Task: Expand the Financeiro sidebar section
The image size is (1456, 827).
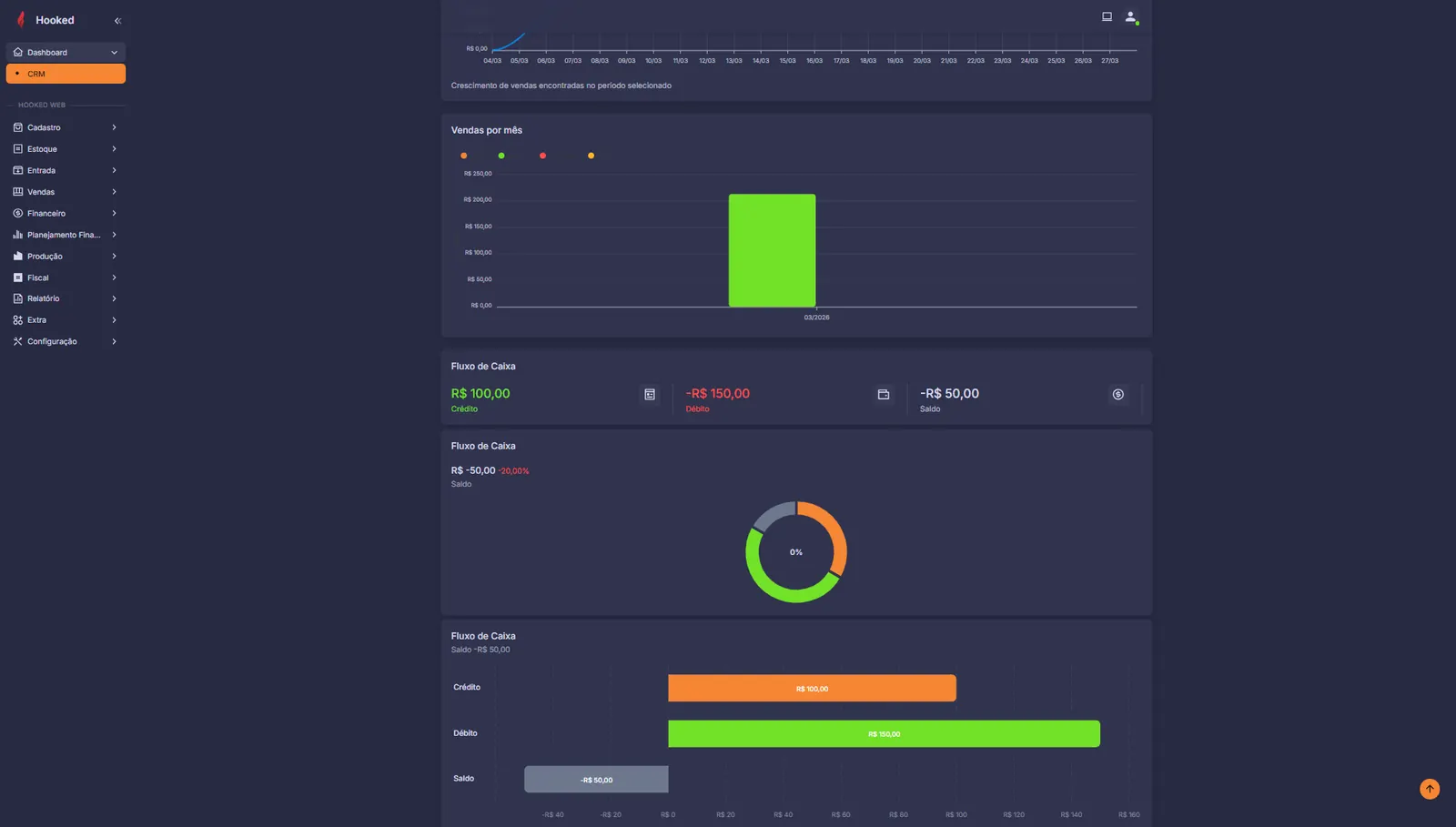Action: tap(66, 213)
